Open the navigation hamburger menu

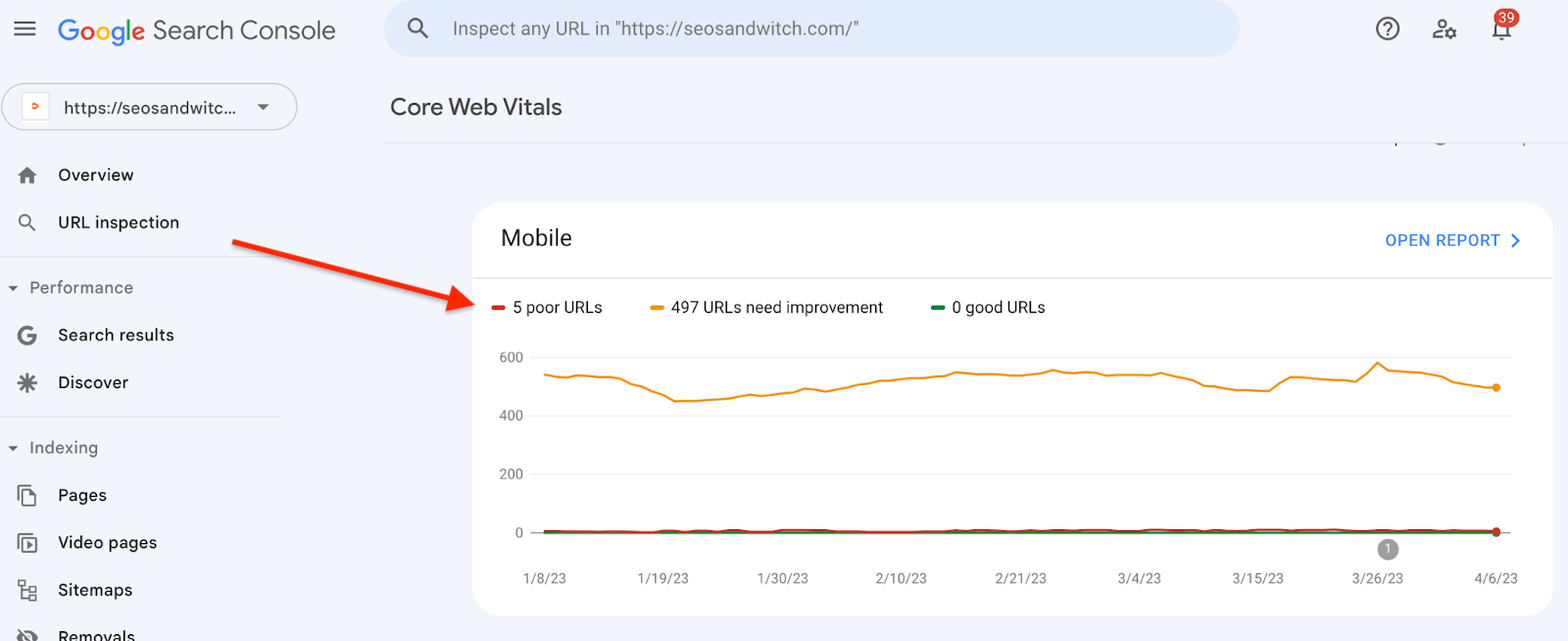click(x=24, y=27)
